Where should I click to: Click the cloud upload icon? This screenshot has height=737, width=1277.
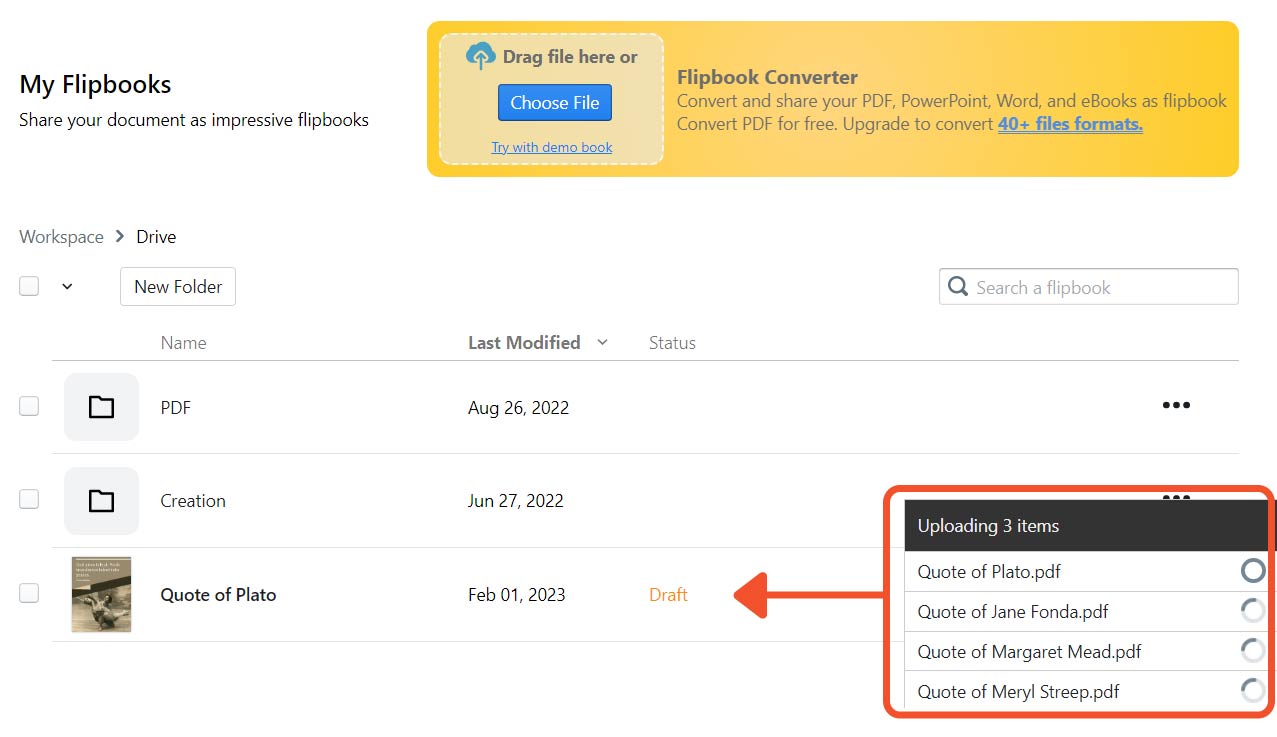481,56
